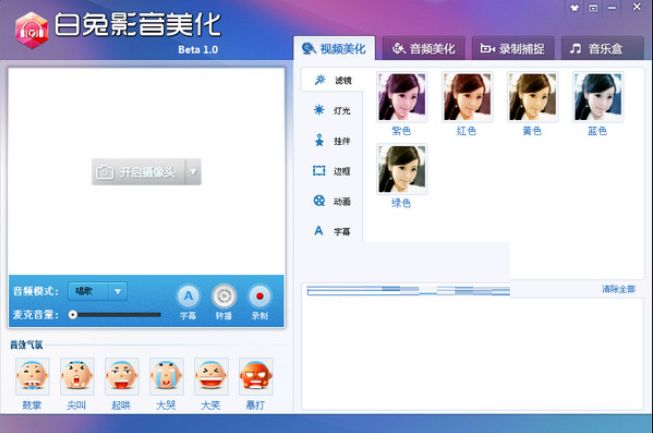The width and height of the screenshot is (653, 433).
Task: Choose the 边框 frame category in sidebar
Action: pyautogui.click(x=332, y=171)
